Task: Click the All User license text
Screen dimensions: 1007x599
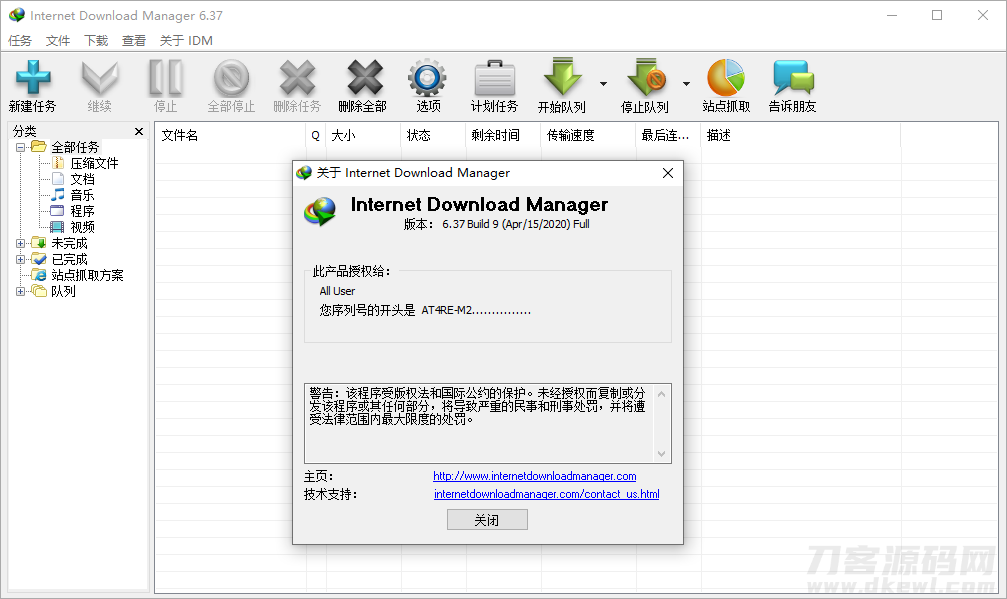Action: click(x=337, y=291)
